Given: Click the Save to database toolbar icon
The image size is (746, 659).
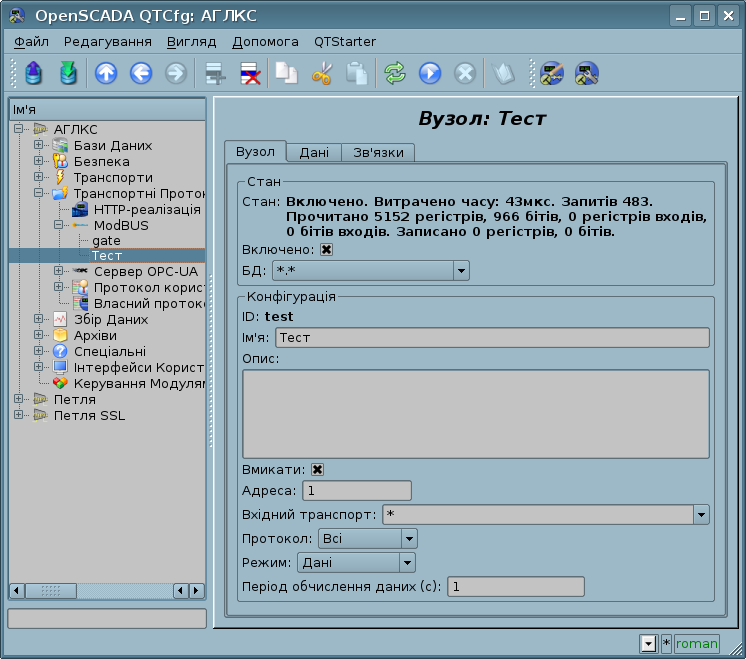Looking at the screenshot, I should (x=68, y=73).
